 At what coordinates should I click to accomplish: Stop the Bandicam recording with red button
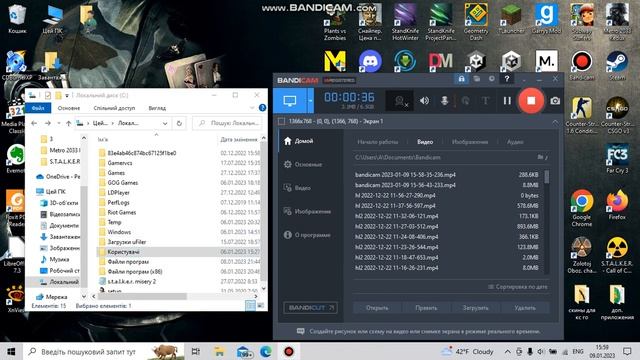531,100
